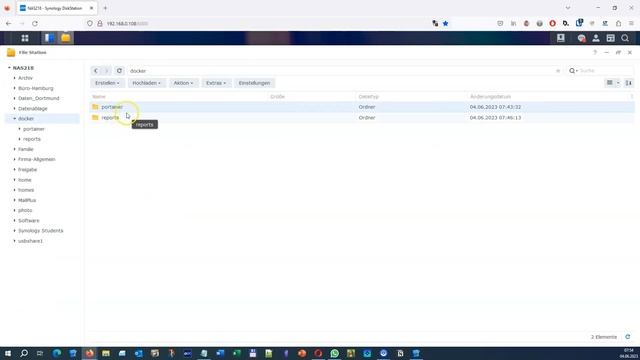Click the Suche search field

click(604, 71)
